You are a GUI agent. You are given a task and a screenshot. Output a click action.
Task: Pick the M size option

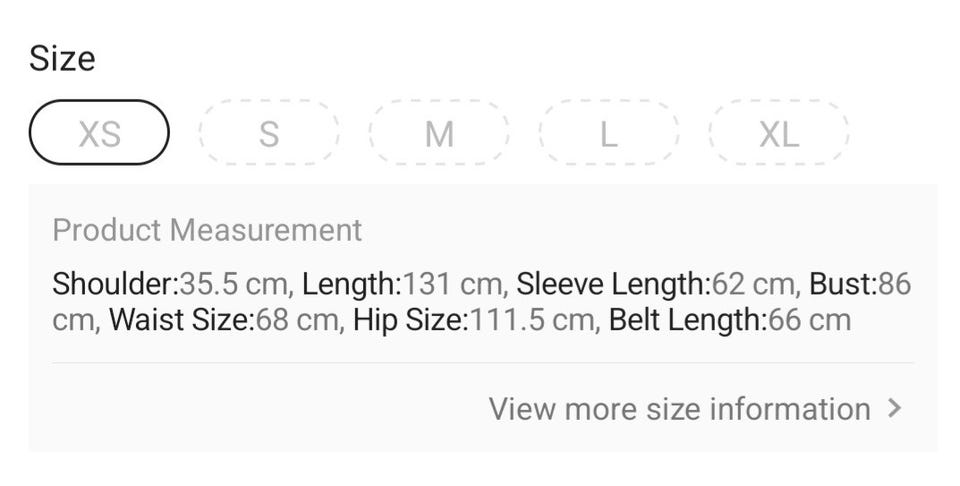click(439, 133)
